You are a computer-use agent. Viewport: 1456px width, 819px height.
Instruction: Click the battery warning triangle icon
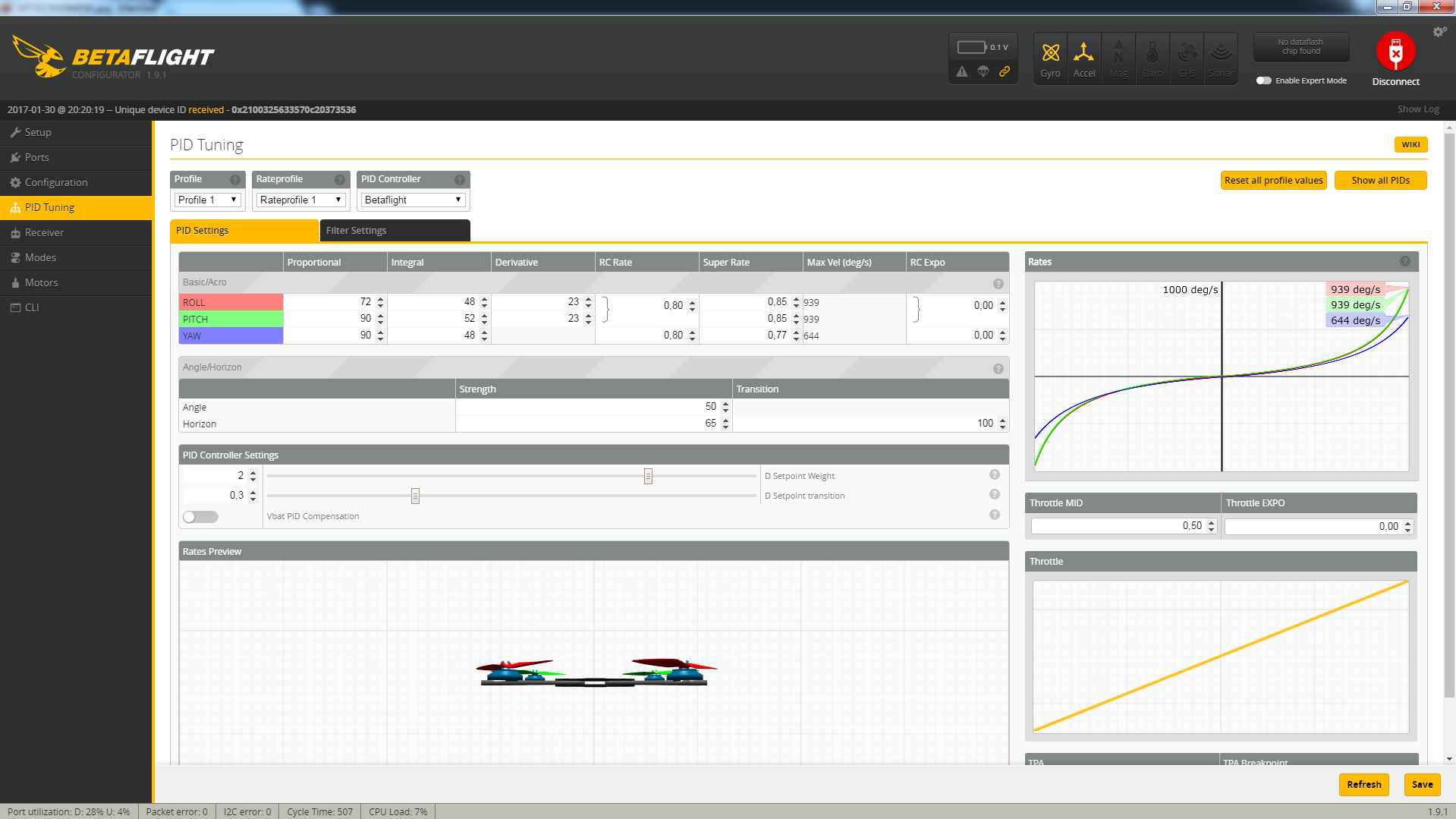click(962, 71)
